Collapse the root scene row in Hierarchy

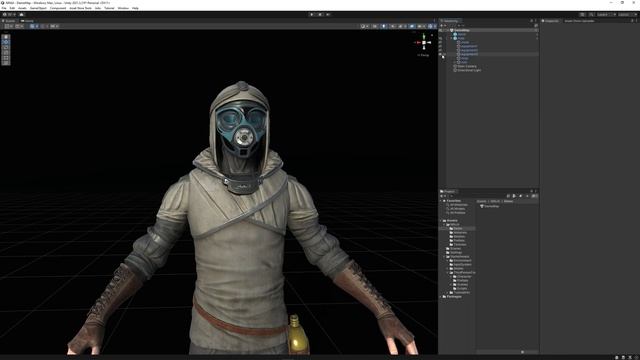[x=448, y=30]
